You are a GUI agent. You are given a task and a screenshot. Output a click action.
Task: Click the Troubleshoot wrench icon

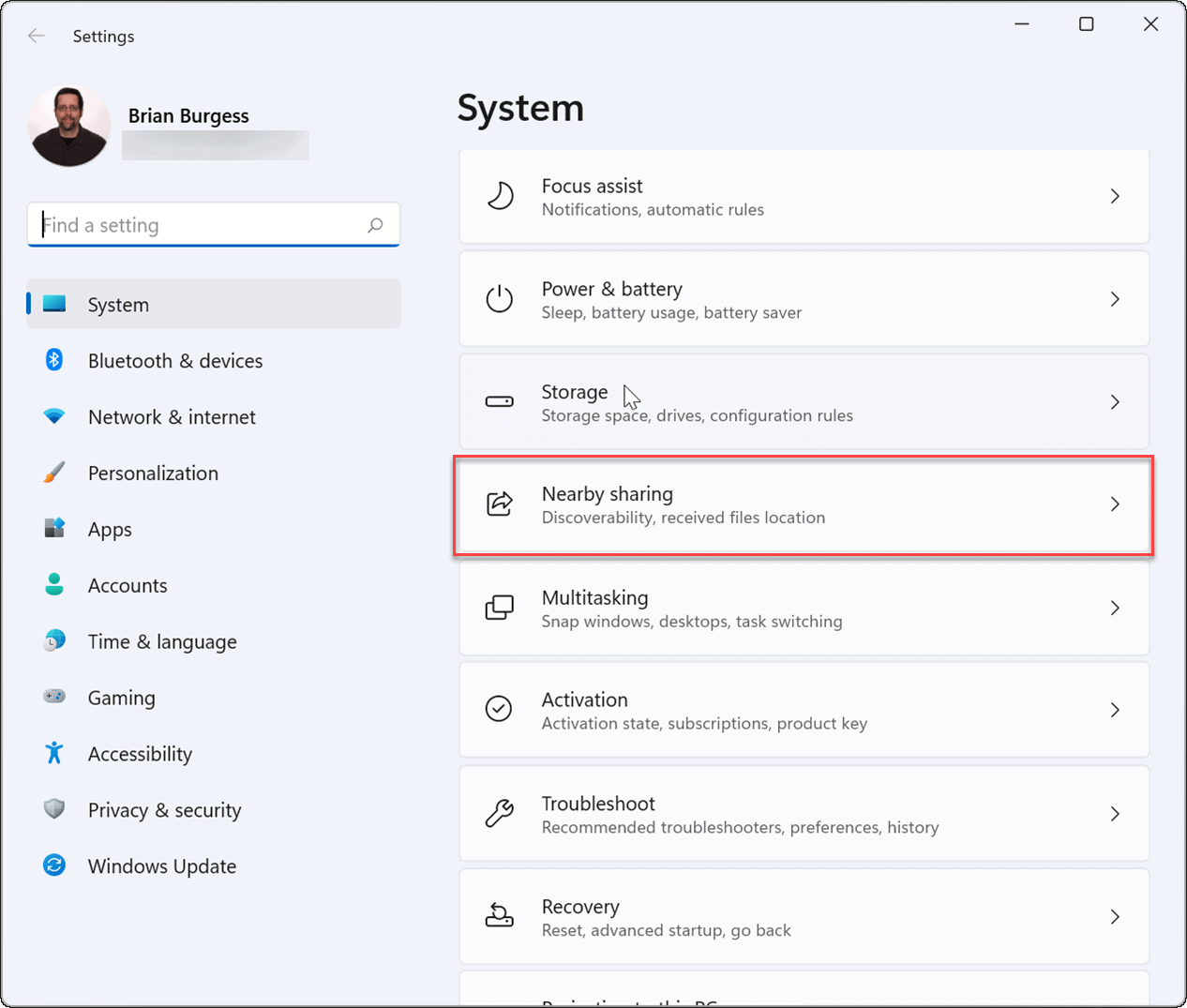(500, 814)
